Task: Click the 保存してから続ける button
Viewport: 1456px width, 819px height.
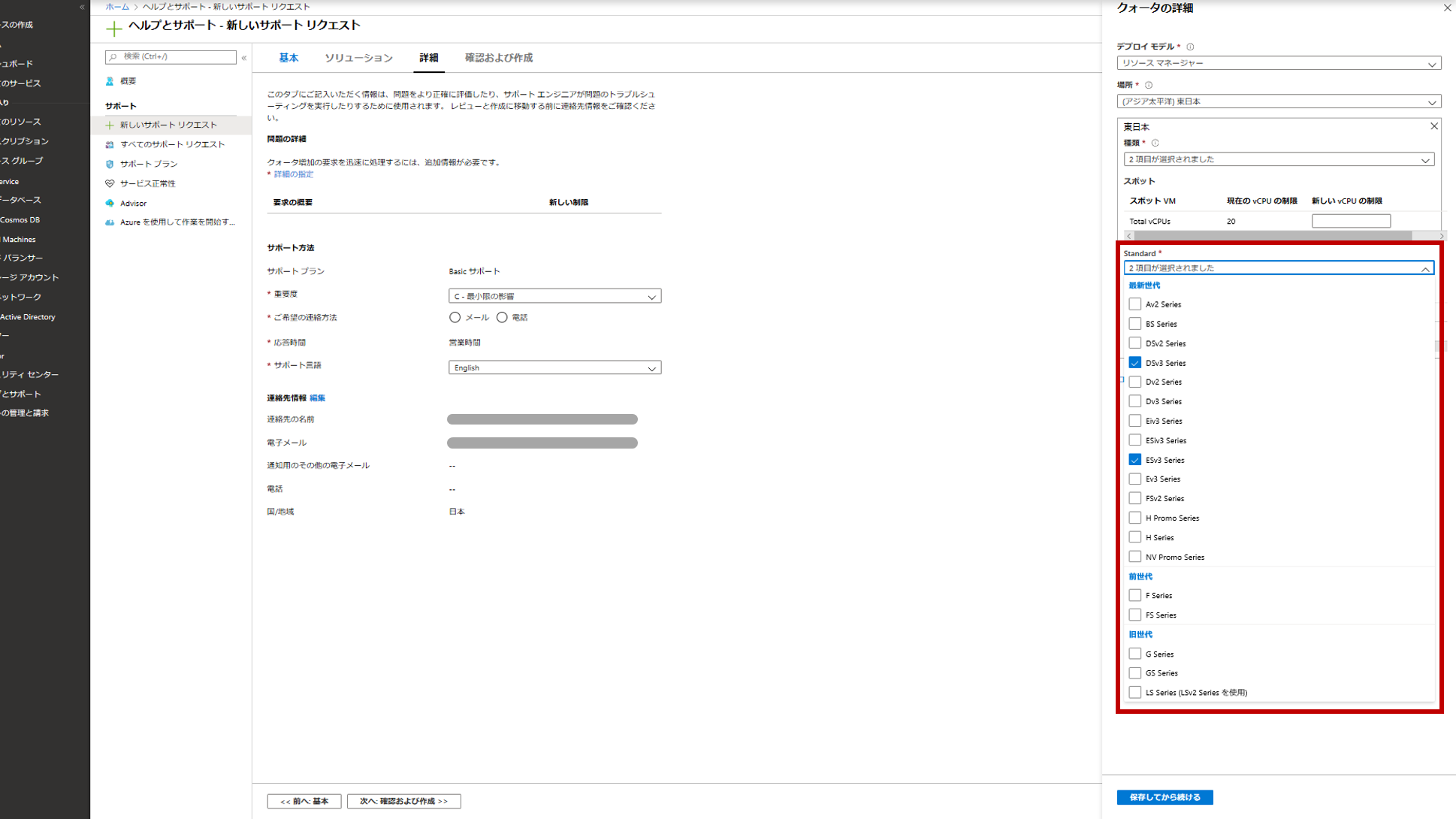Action: (x=1164, y=797)
